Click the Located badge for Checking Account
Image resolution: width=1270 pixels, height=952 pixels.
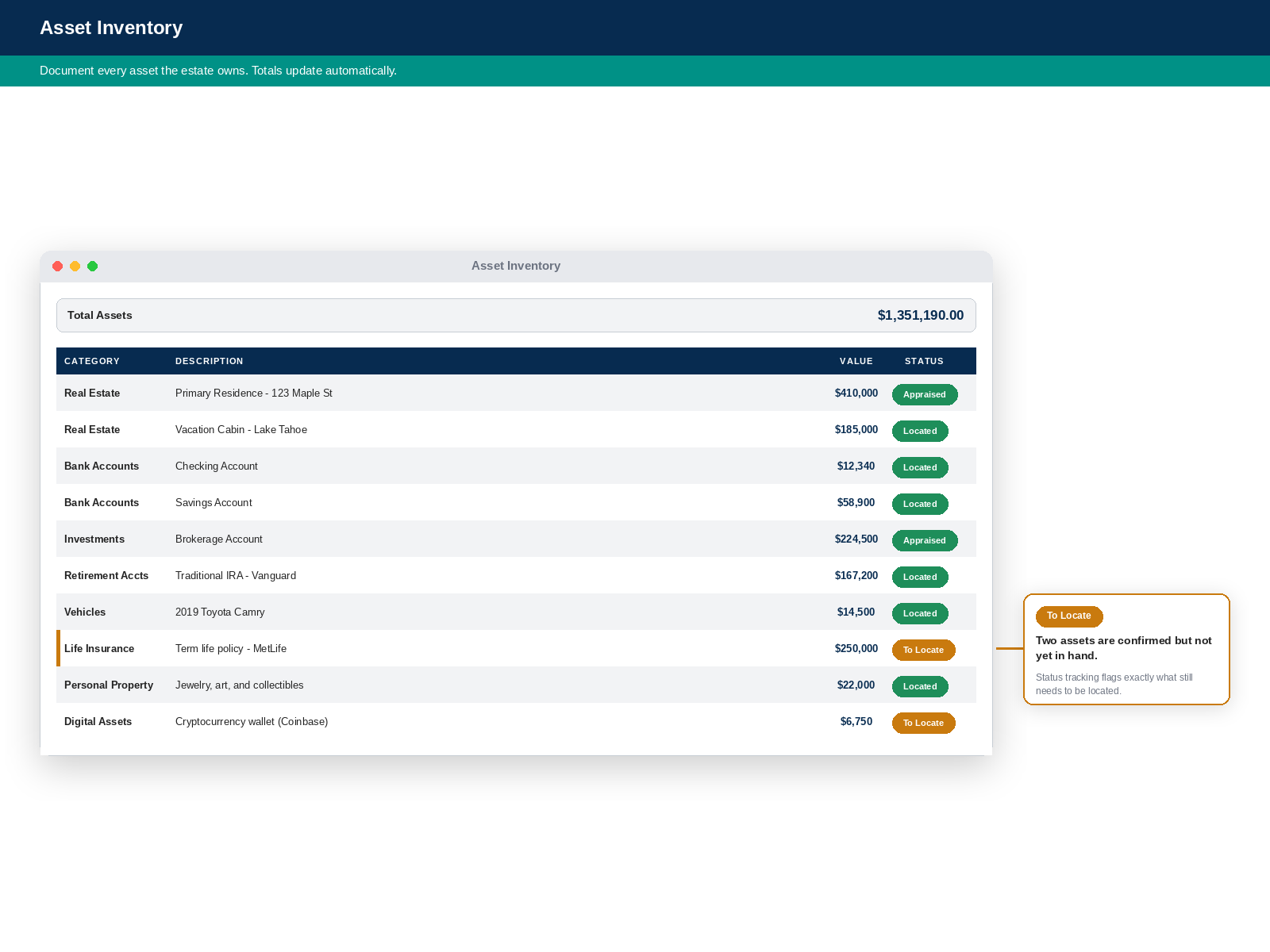pyautogui.click(x=920, y=467)
